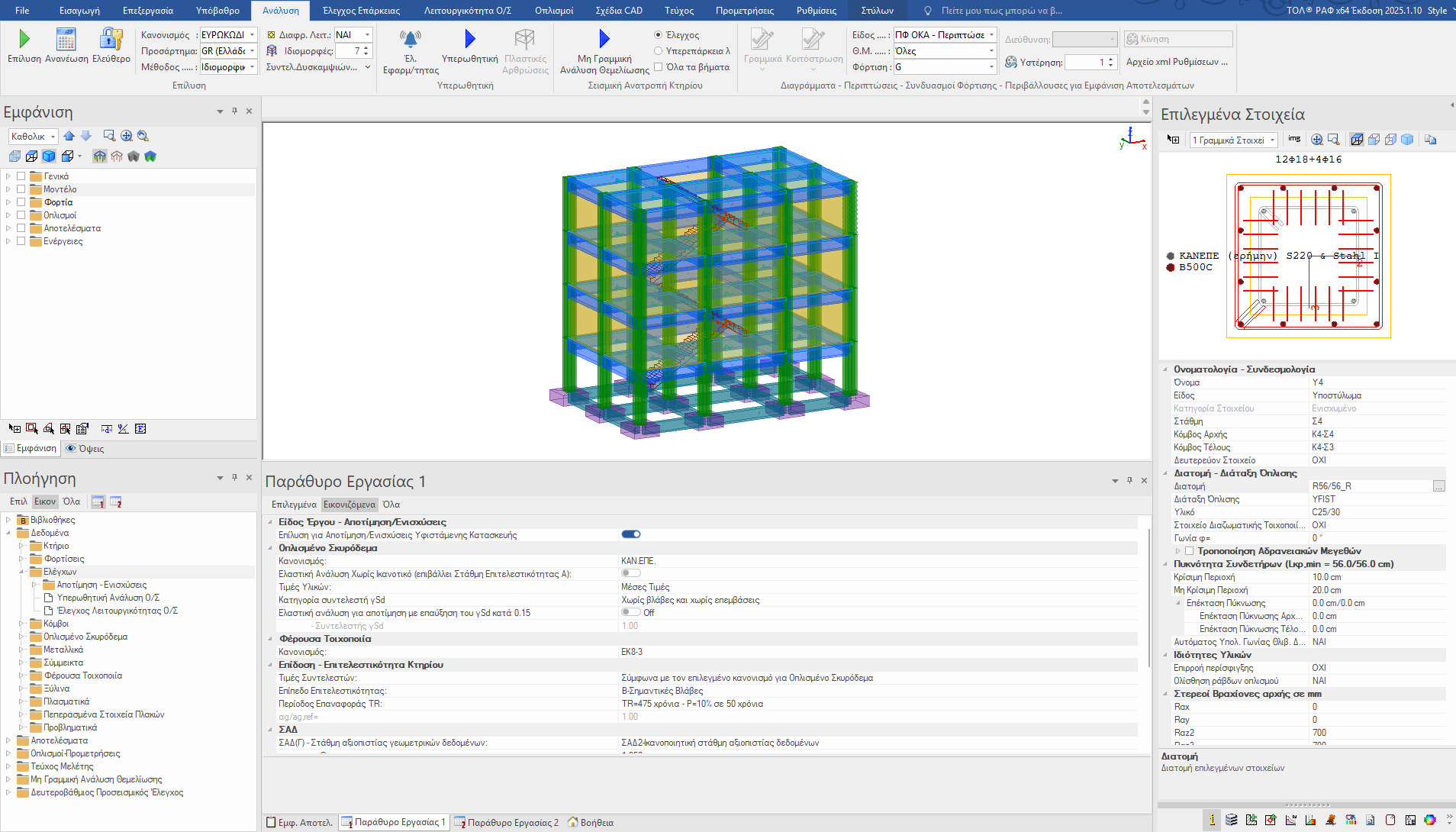Image resolution: width=1456 pixels, height=832 pixels.
Task: Click the color wheel status bar icon
Action: coord(1429,820)
